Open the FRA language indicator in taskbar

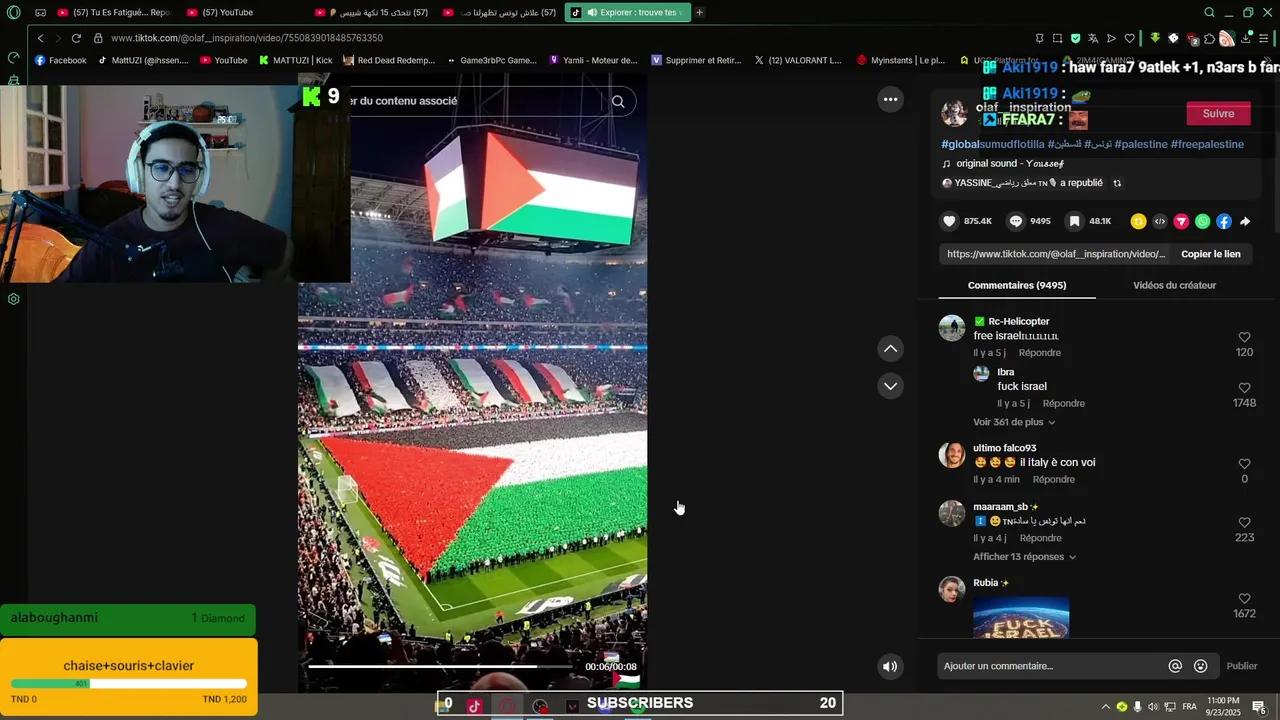[x=1189, y=707]
